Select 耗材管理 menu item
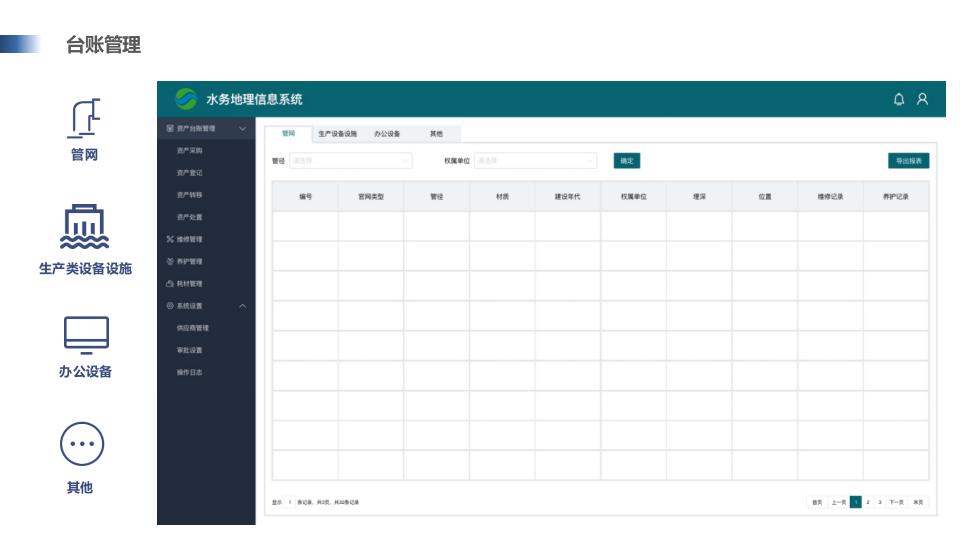 tap(189, 283)
